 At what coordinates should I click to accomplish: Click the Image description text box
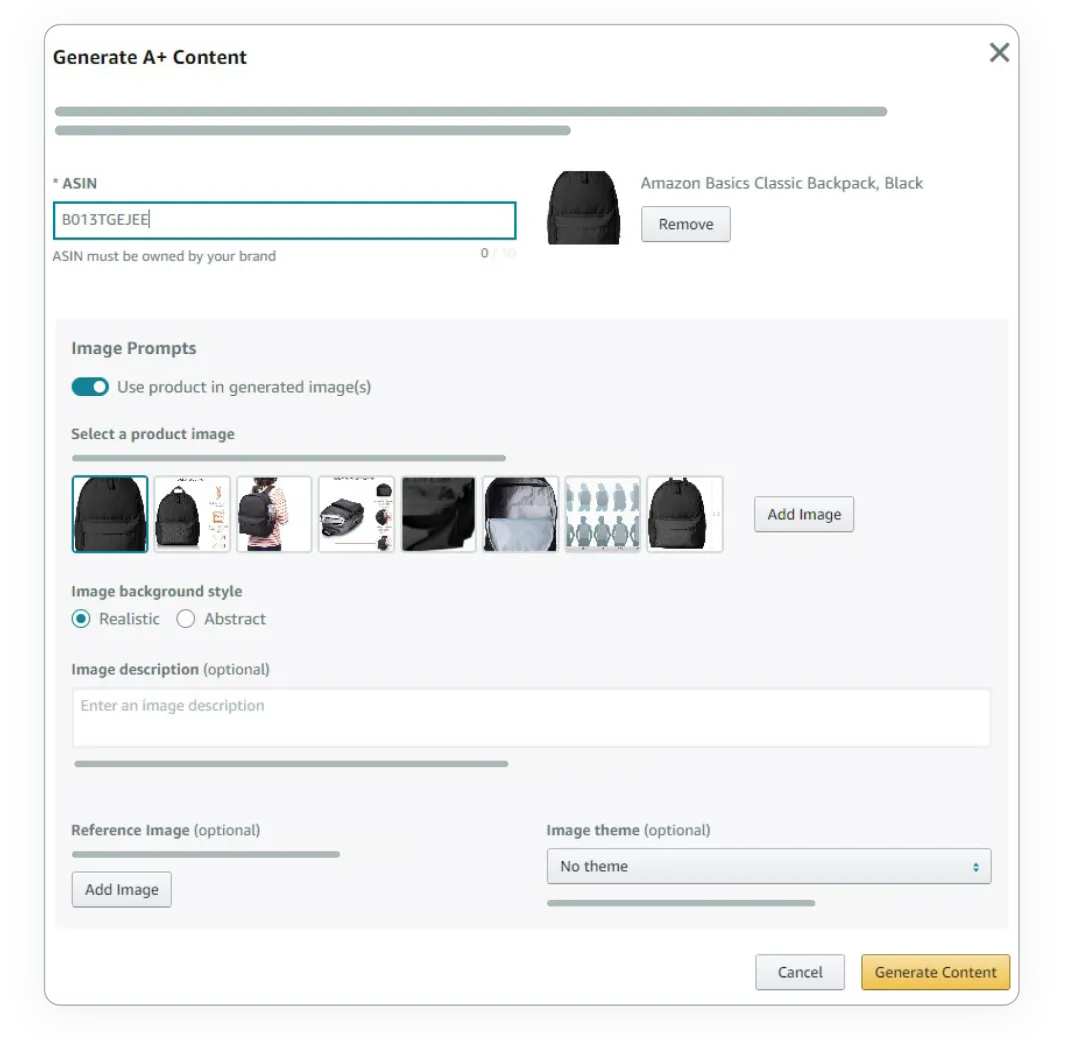click(531, 717)
